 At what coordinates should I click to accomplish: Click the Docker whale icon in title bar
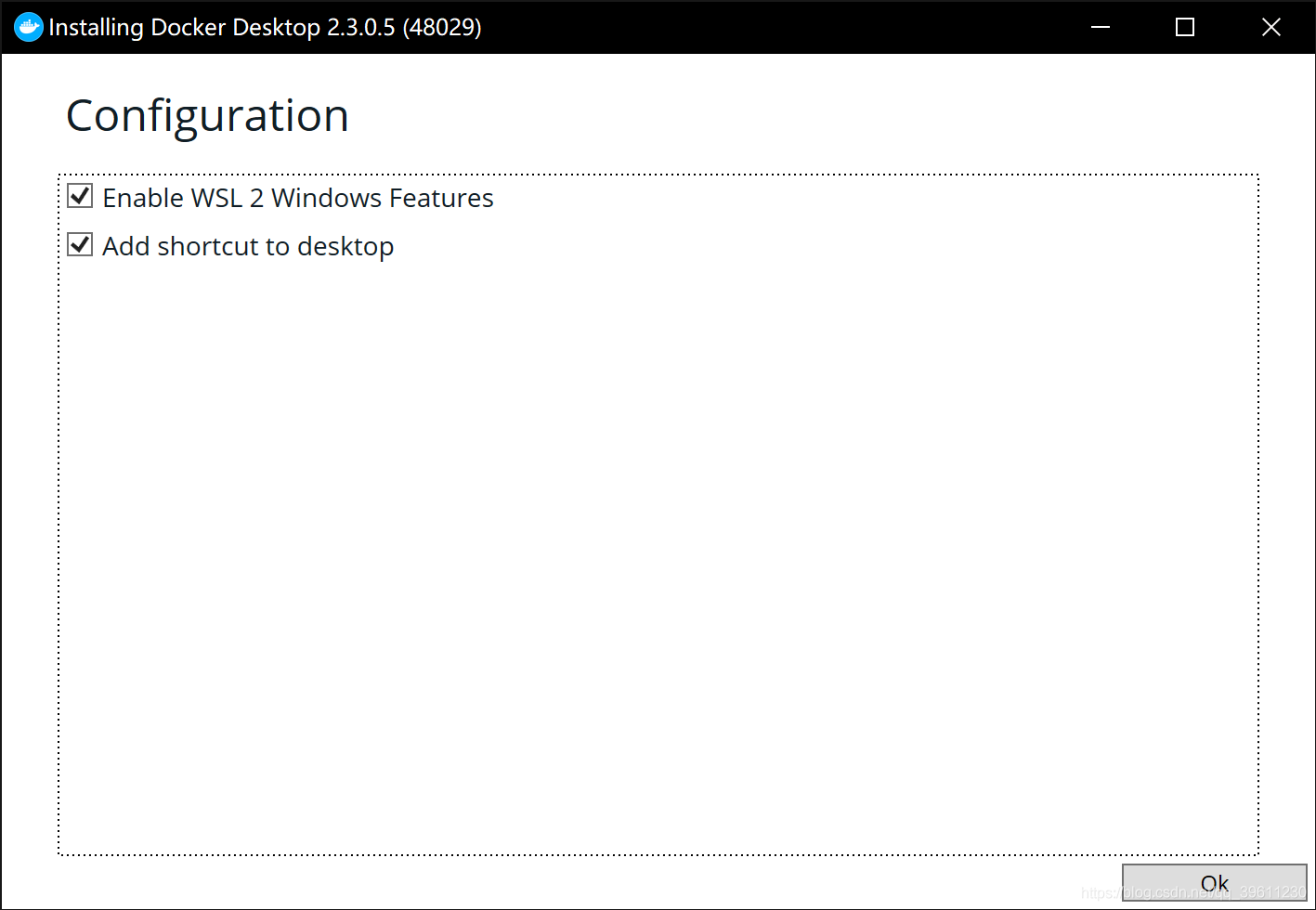(x=29, y=27)
